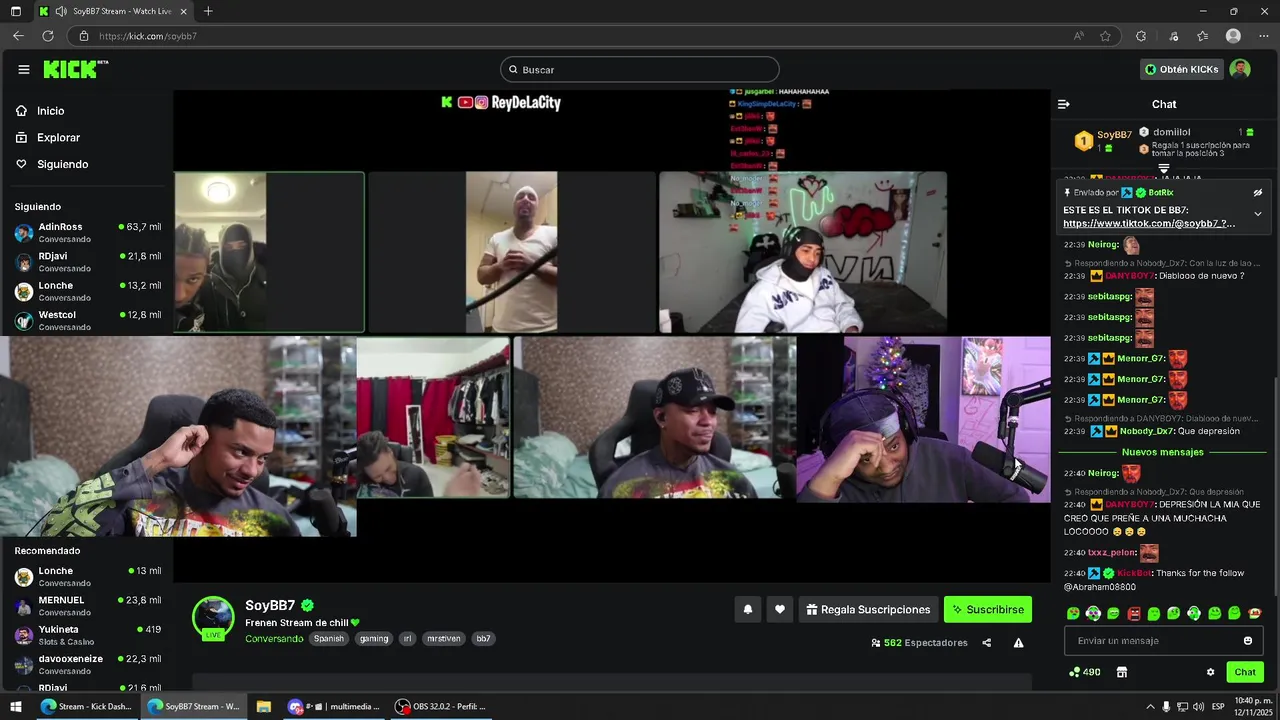Open the hamburger menu beside Kick logo
Screen dimensions: 1280x720
pyautogui.click(x=23, y=69)
